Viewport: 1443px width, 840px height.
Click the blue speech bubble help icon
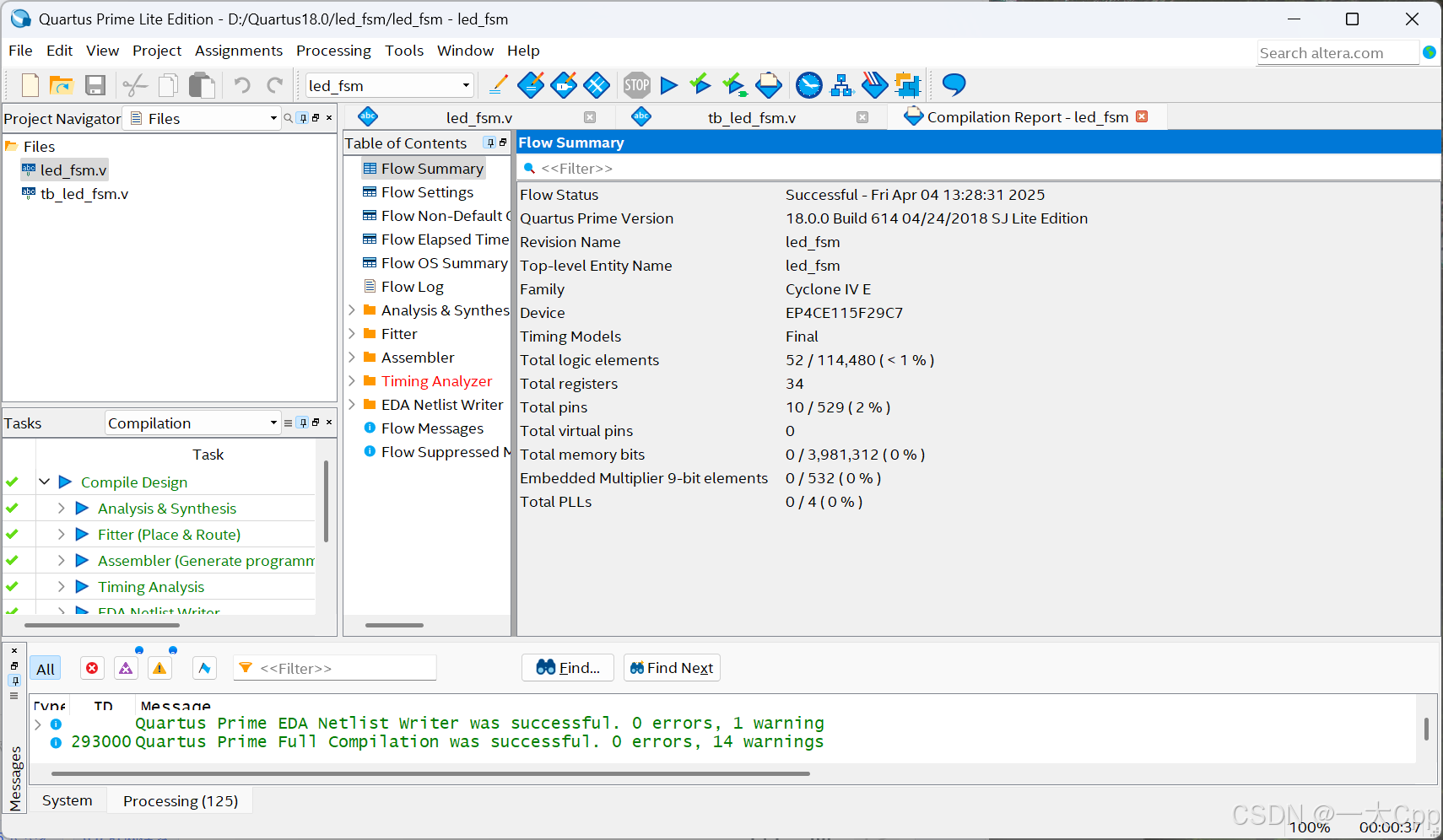(x=954, y=84)
